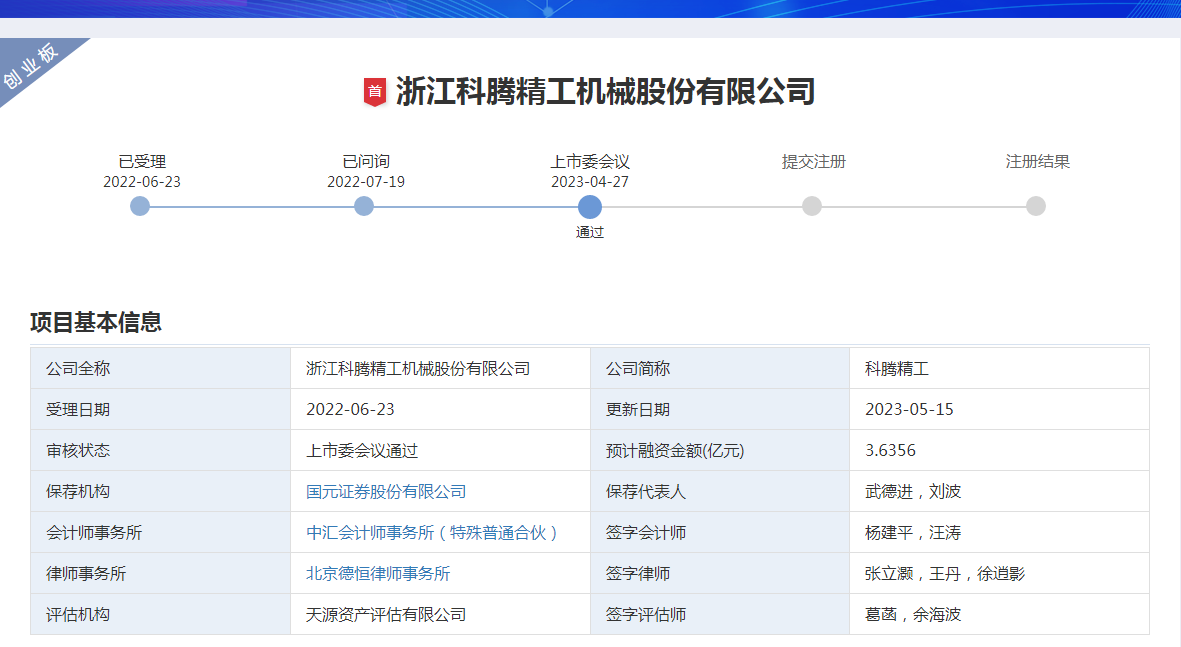Click the 项目基本信息 section heading

click(x=96, y=322)
